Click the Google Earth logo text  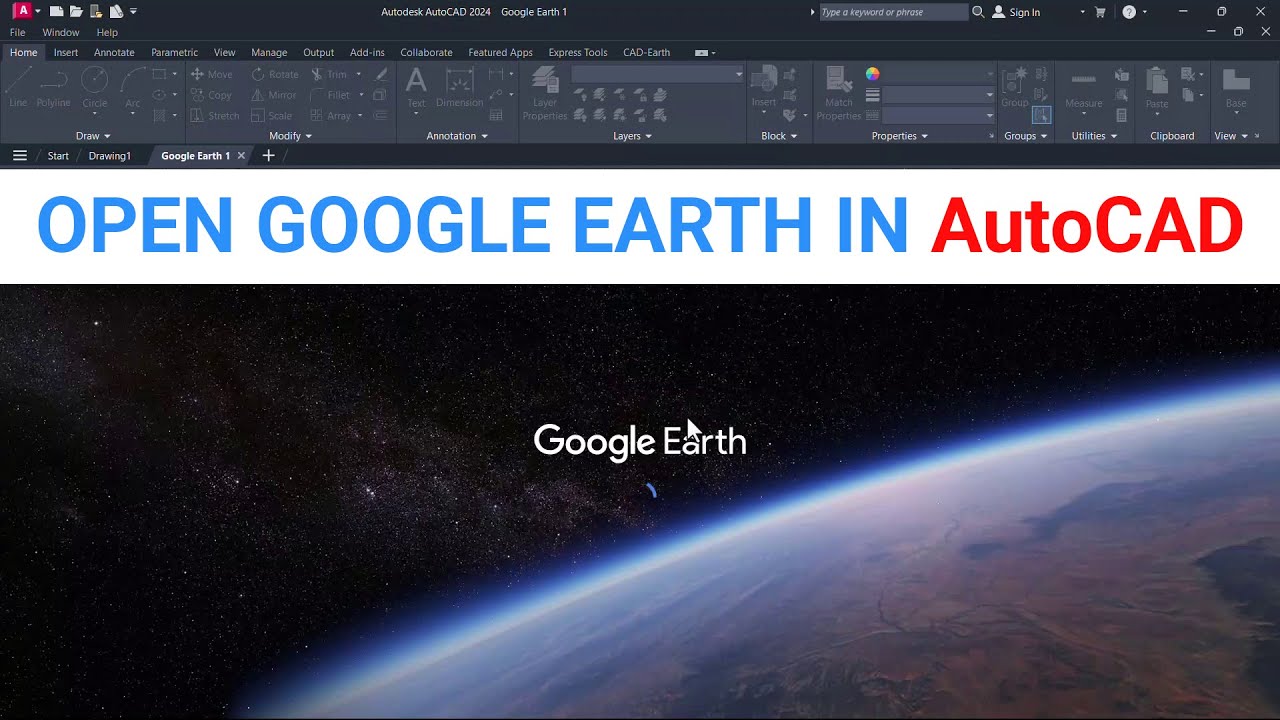[x=640, y=441]
